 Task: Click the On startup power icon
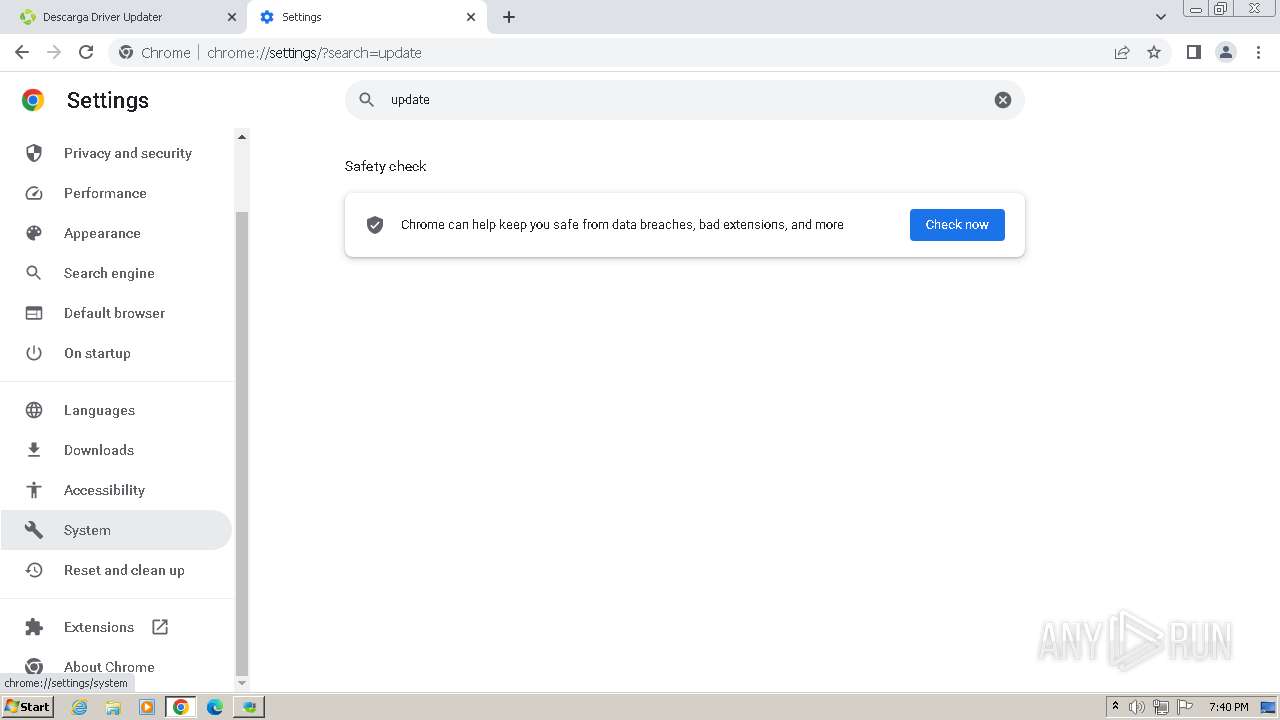pos(34,353)
